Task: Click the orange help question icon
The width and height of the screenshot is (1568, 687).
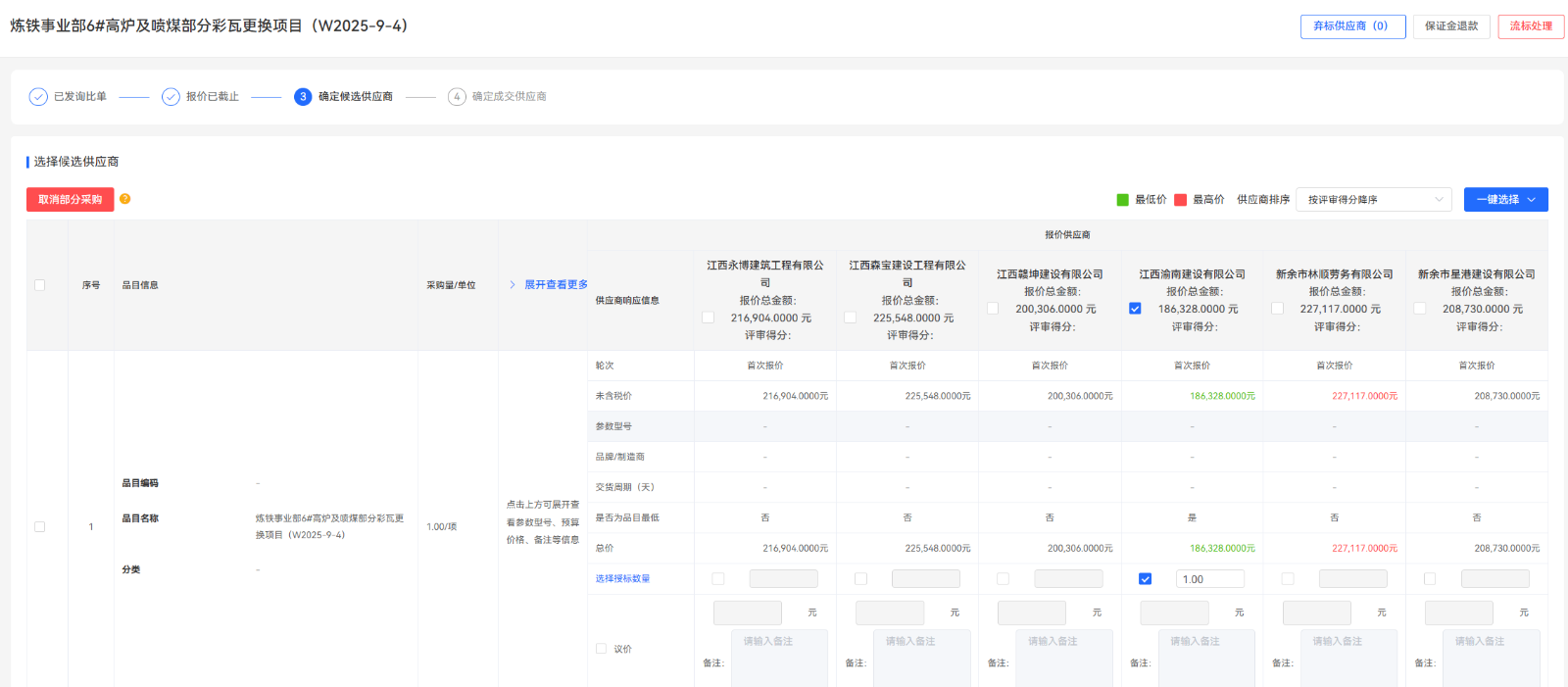Action: pyautogui.click(x=124, y=199)
